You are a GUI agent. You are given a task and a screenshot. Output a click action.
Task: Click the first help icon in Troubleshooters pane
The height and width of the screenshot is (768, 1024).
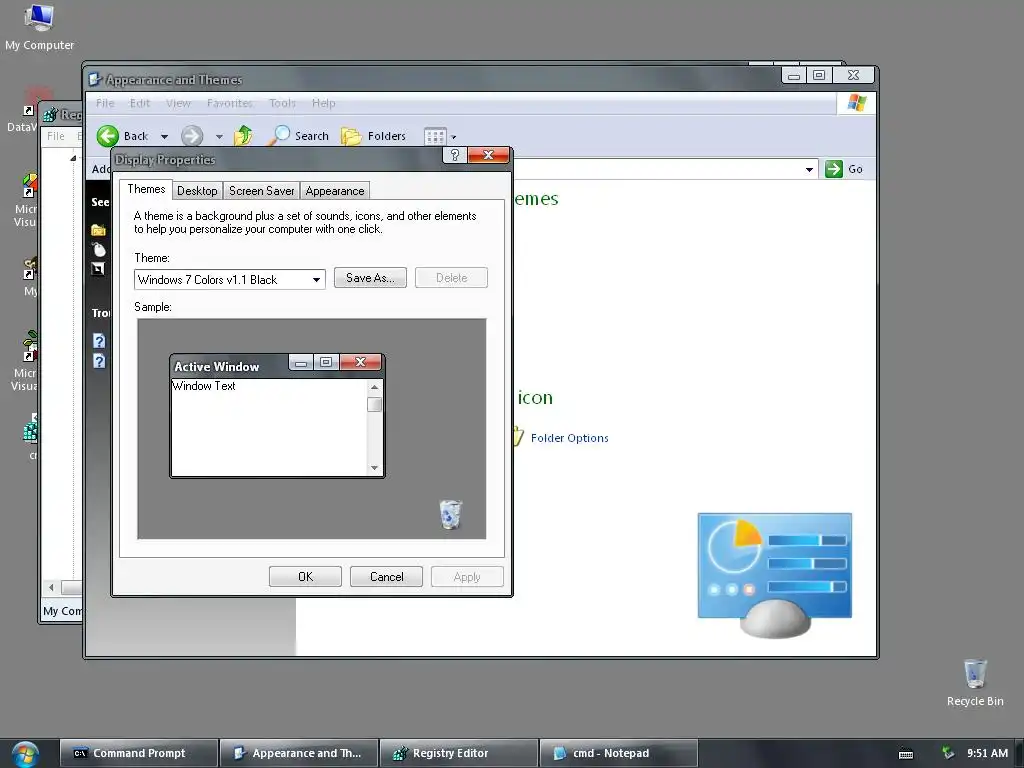[x=99, y=341]
